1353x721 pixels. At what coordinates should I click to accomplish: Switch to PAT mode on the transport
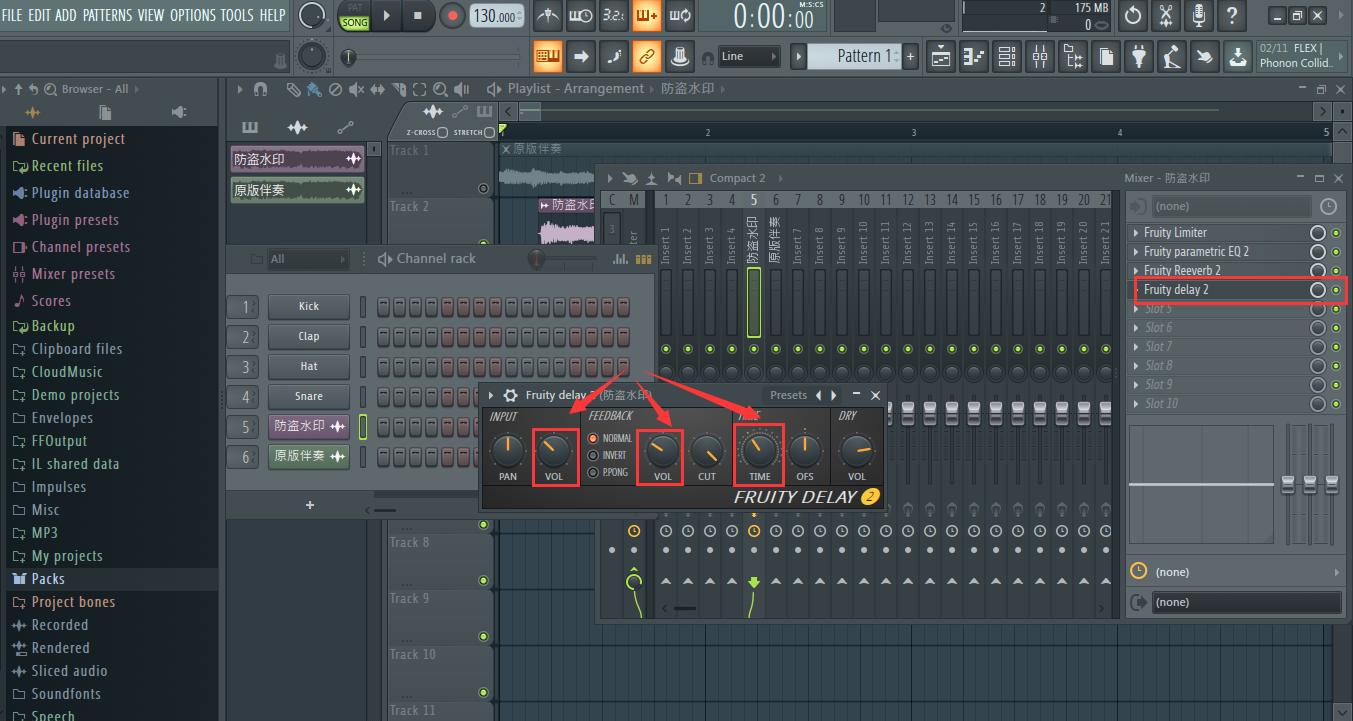point(354,10)
